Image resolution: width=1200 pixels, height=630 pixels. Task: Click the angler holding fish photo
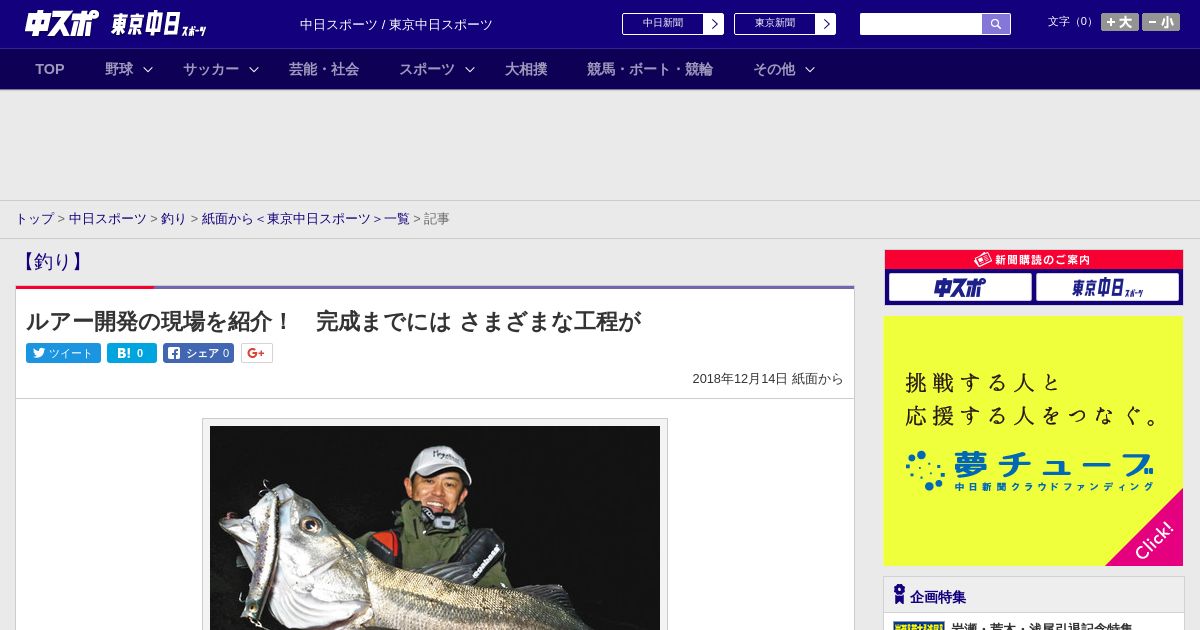pyautogui.click(x=435, y=527)
